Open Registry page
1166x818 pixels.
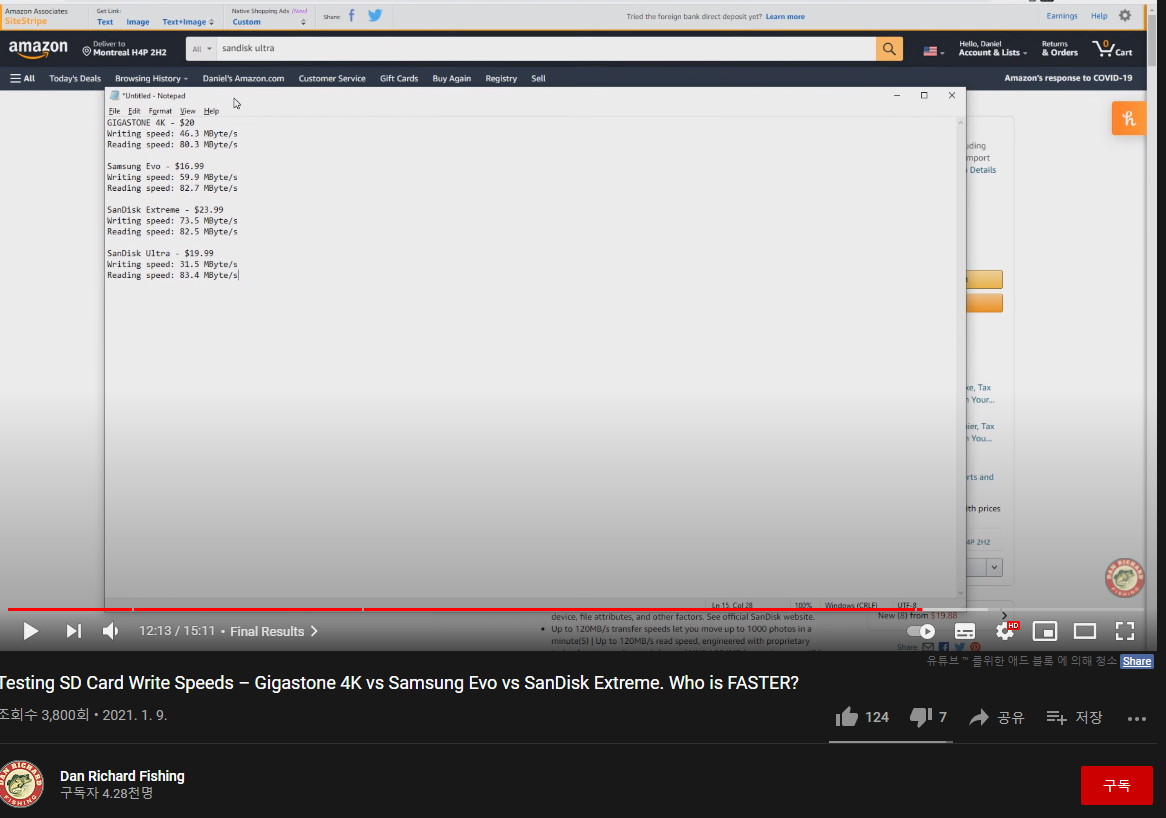click(500, 78)
